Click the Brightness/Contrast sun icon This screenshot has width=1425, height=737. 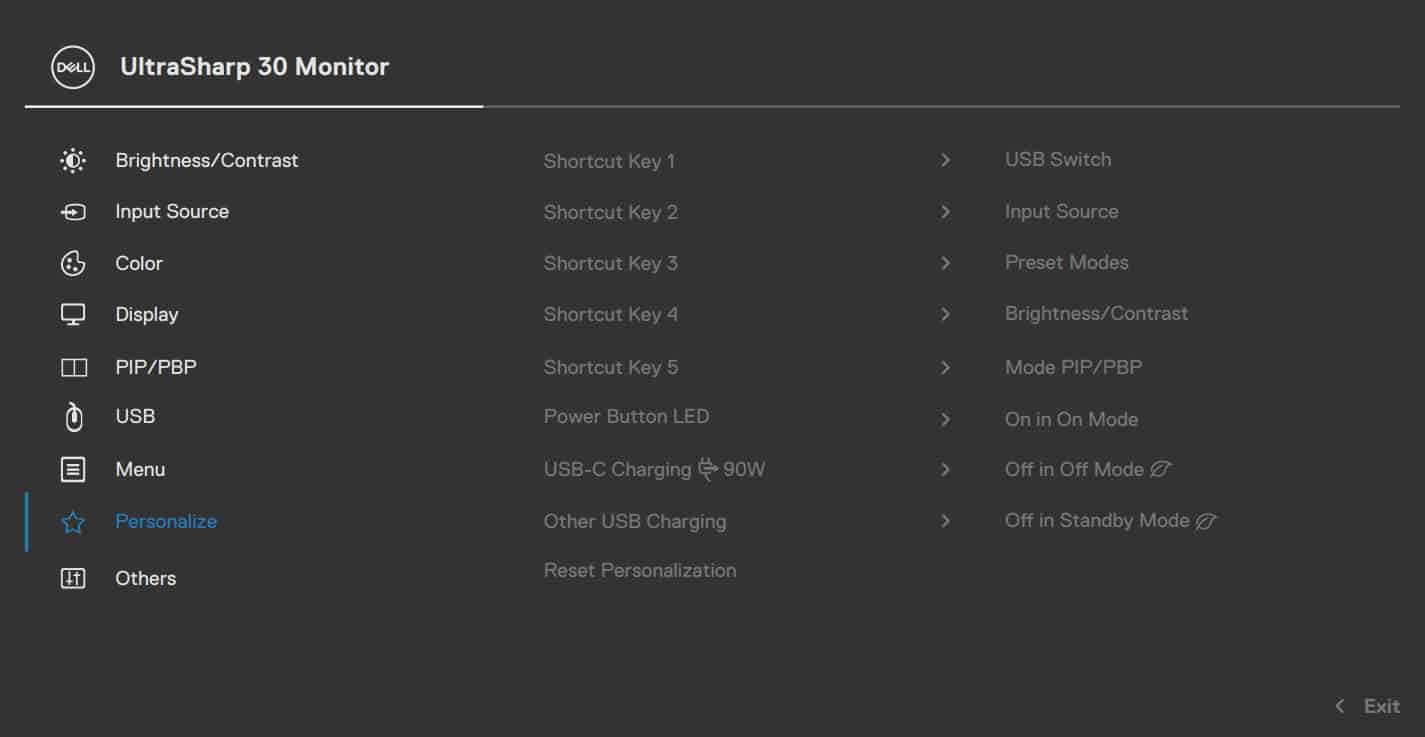73,160
